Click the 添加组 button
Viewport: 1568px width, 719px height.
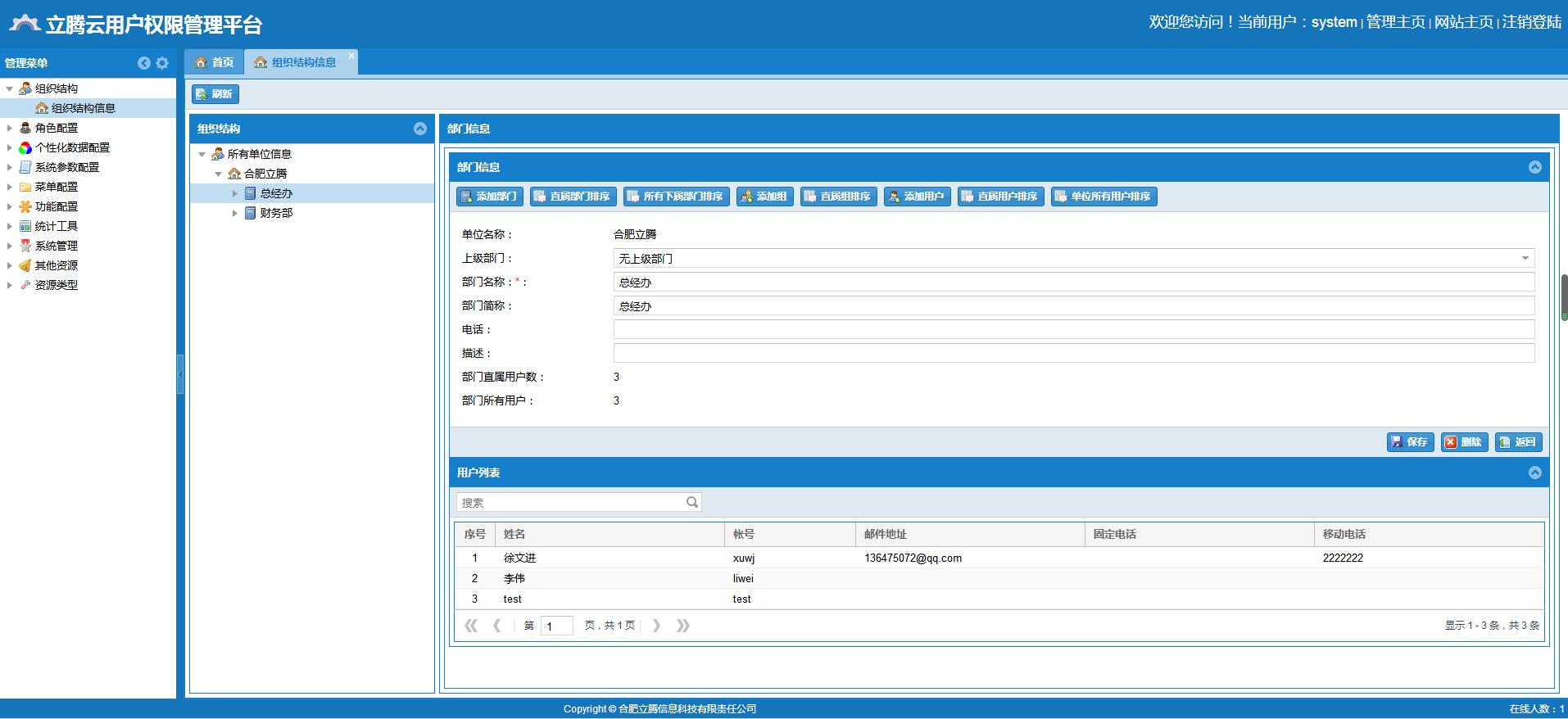pos(764,197)
